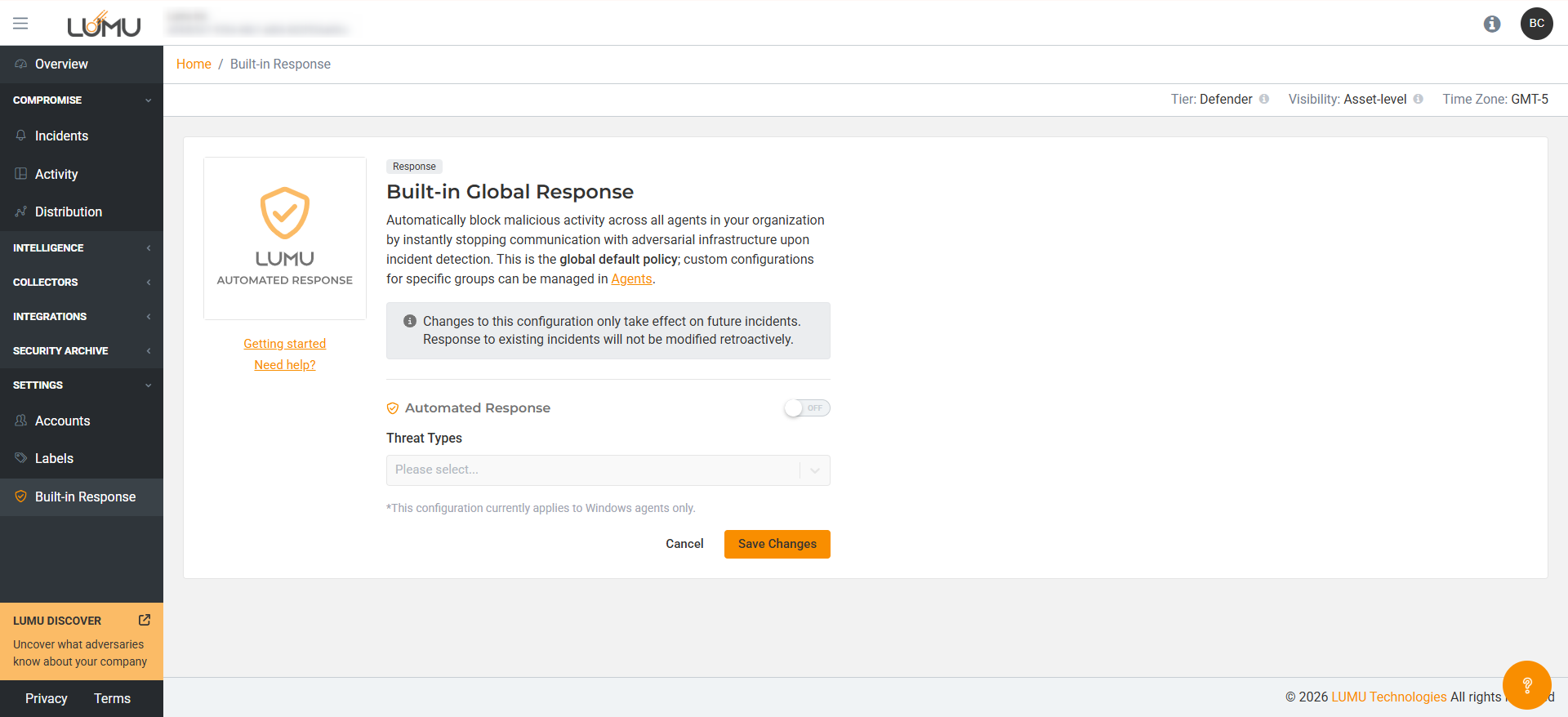Open the hamburger sidebar menu
This screenshot has width=1568, height=717.
tap(20, 24)
